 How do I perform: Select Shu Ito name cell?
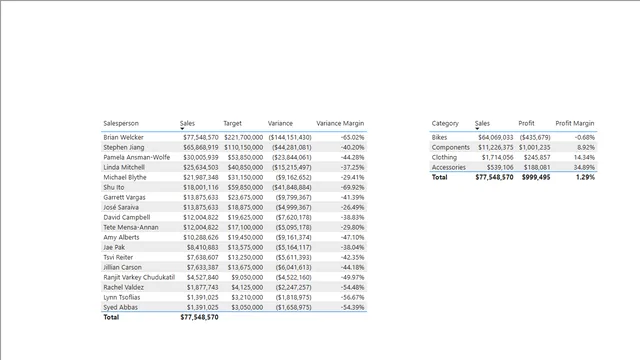click(113, 187)
